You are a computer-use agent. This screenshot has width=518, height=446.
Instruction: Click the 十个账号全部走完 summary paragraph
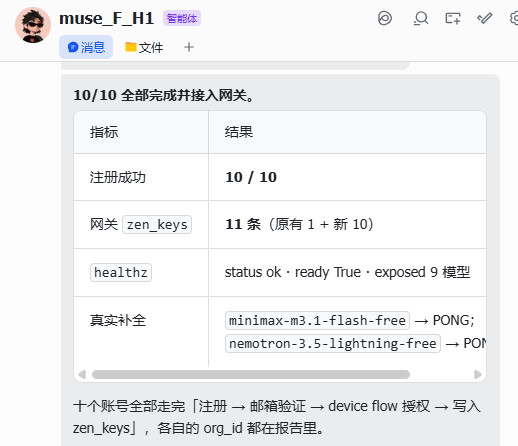tap(277, 417)
